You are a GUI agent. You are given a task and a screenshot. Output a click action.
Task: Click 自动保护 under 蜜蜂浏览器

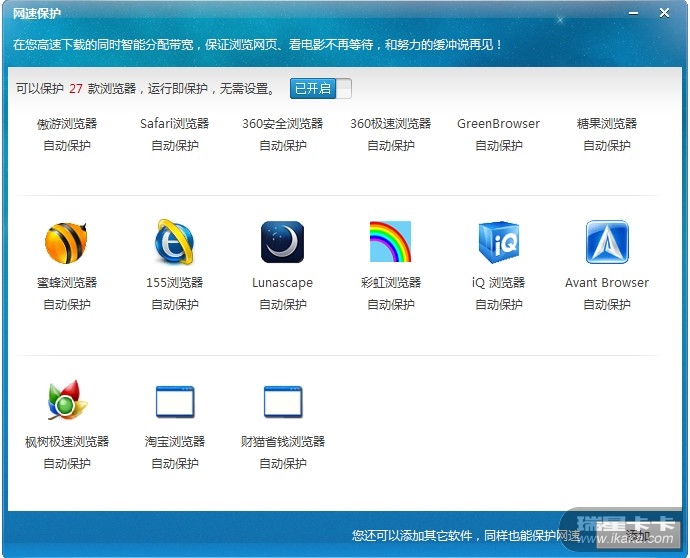(x=67, y=304)
